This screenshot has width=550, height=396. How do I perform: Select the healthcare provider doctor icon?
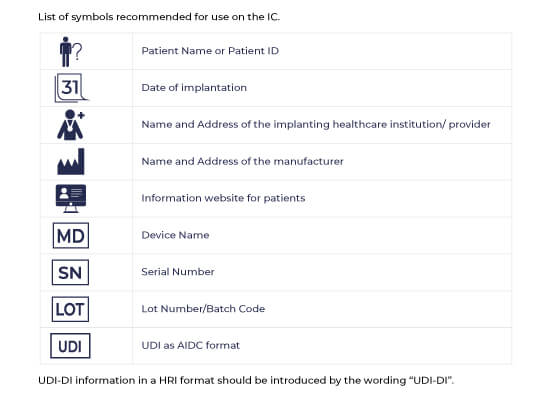click(71, 125)
